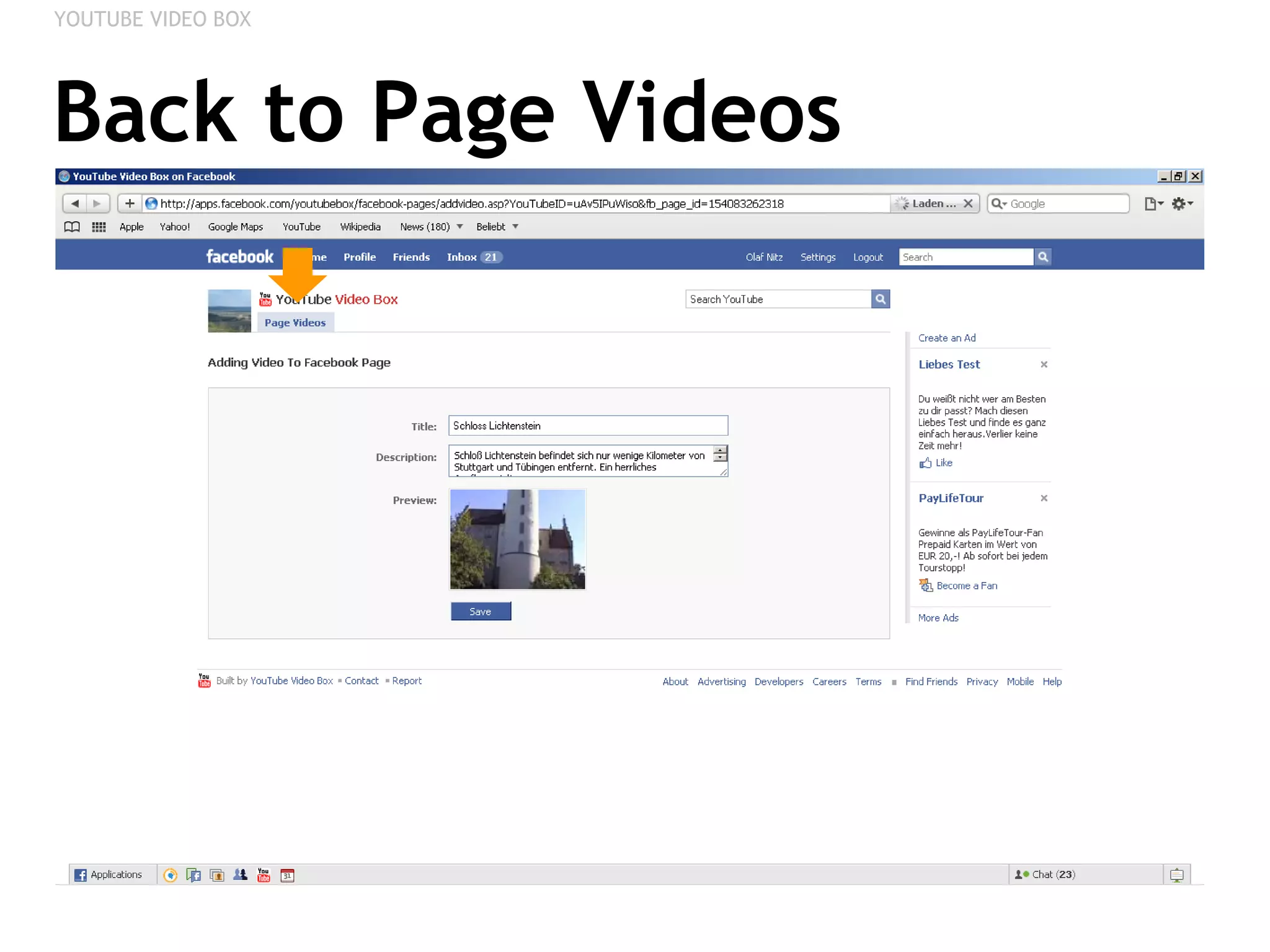Open Chat (23) panel
Image resolution: width=1270 pixels, height=952 pixels.
1085,875
